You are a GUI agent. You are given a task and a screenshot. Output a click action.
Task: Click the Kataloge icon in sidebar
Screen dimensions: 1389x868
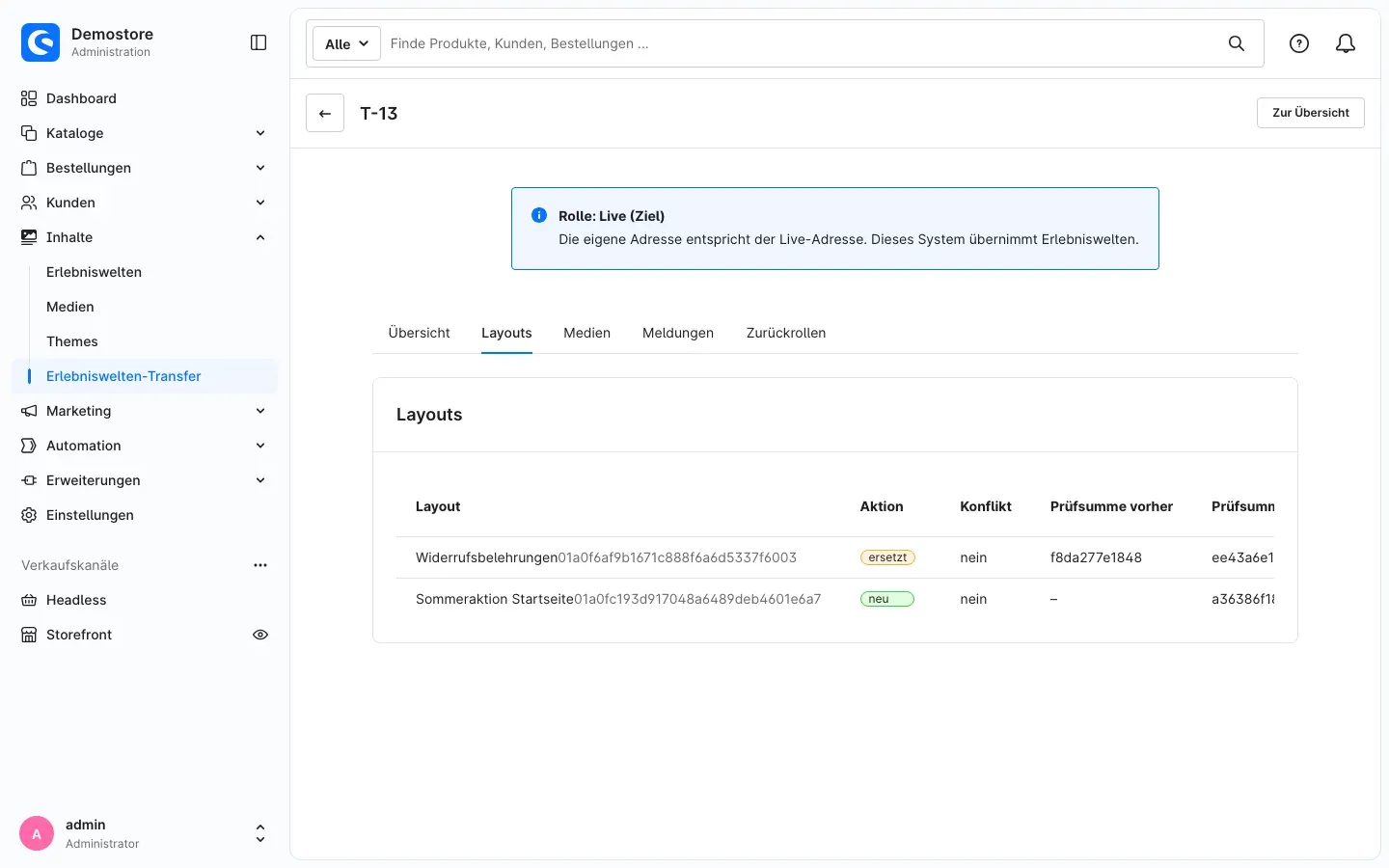[x=29, y=133]
